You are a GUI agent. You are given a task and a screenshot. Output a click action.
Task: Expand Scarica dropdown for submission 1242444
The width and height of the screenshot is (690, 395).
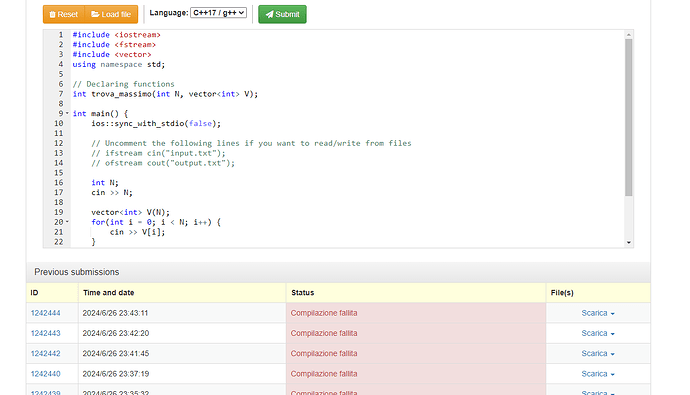(x=598, y=313)
